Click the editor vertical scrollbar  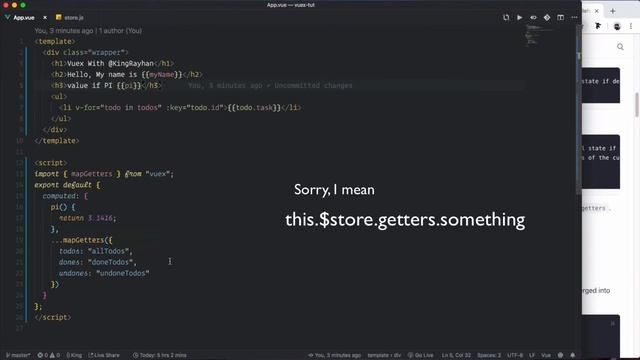pyautogui.click(x=578, y=110)
